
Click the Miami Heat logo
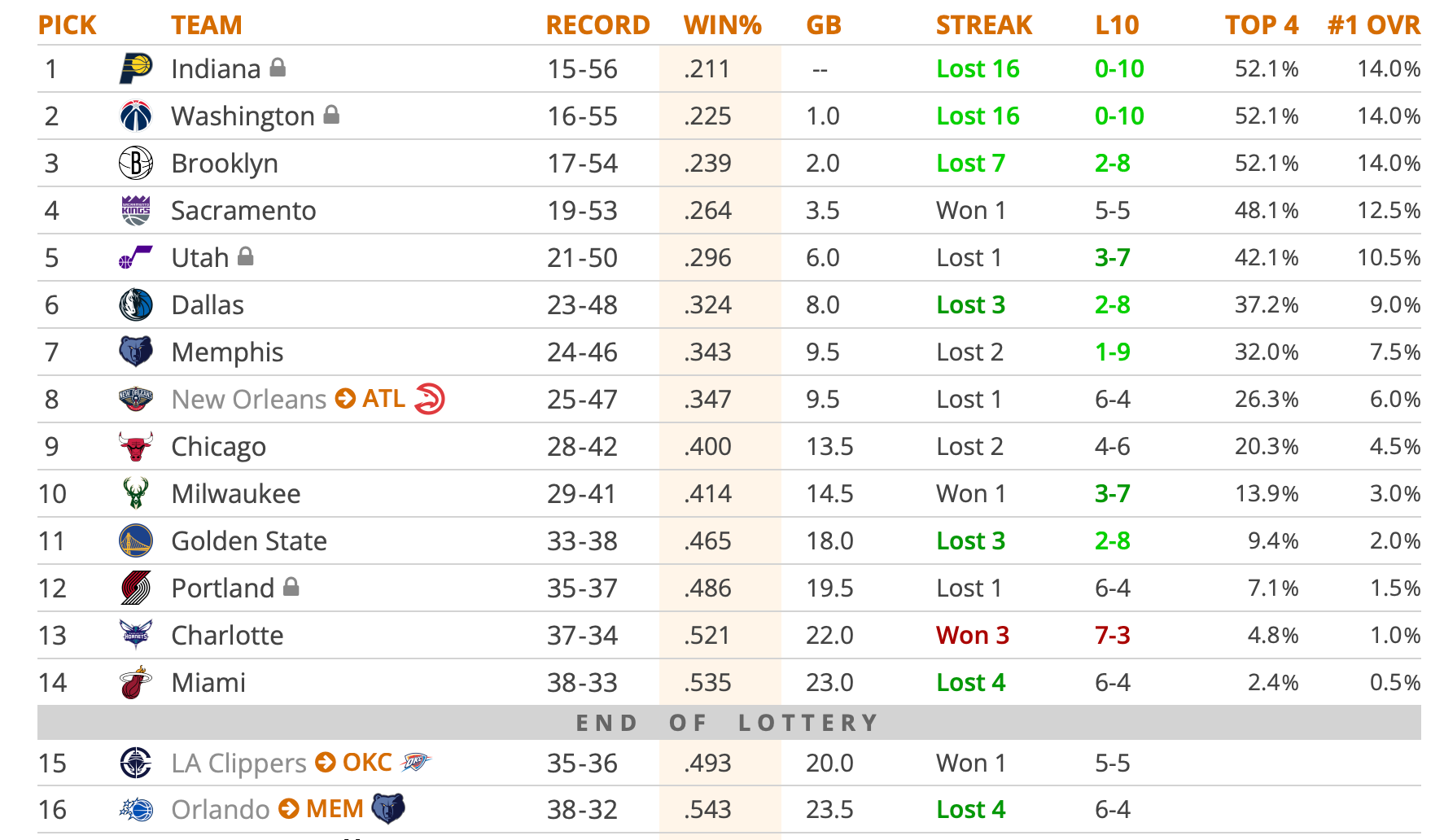(x=135, y=683)
